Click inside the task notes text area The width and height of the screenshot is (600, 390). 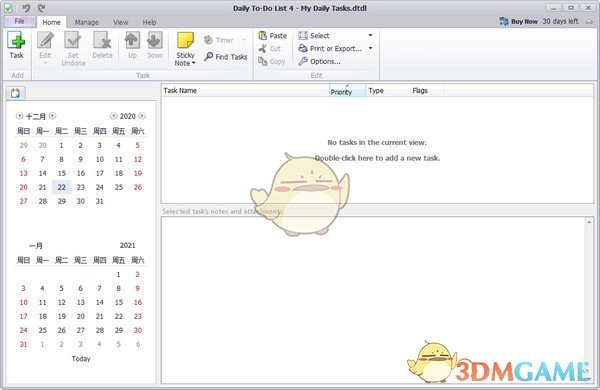(x=373, y=300)
